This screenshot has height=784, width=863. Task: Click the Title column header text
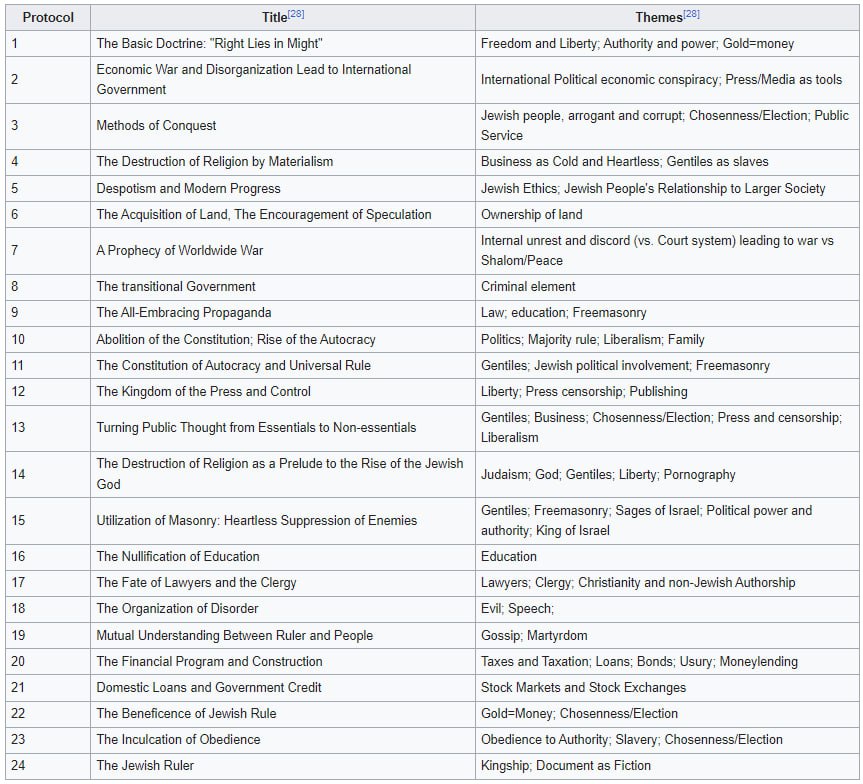(x=274, y=18)
